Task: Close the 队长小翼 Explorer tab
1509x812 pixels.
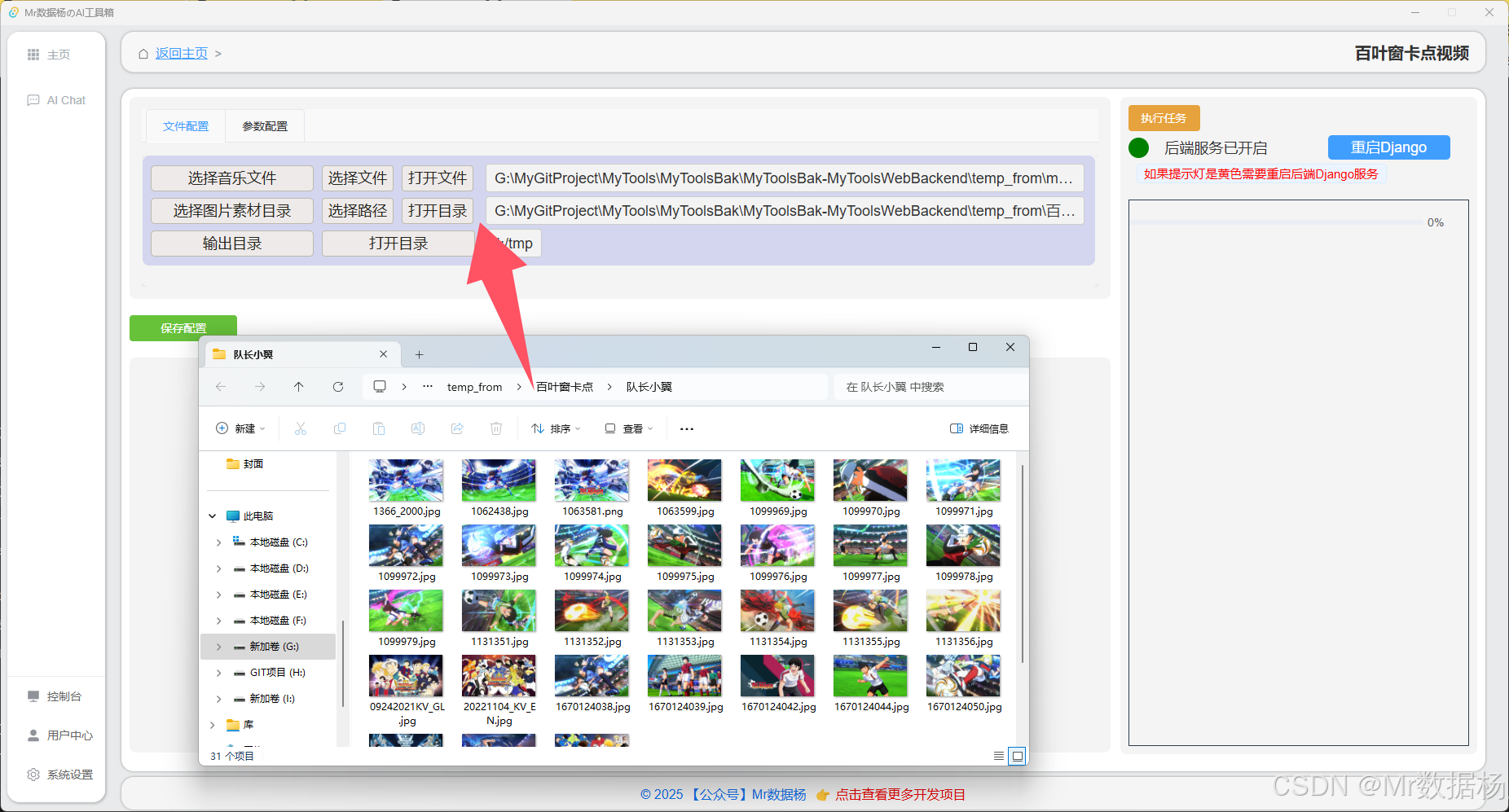Action: (x=383, y=354)
